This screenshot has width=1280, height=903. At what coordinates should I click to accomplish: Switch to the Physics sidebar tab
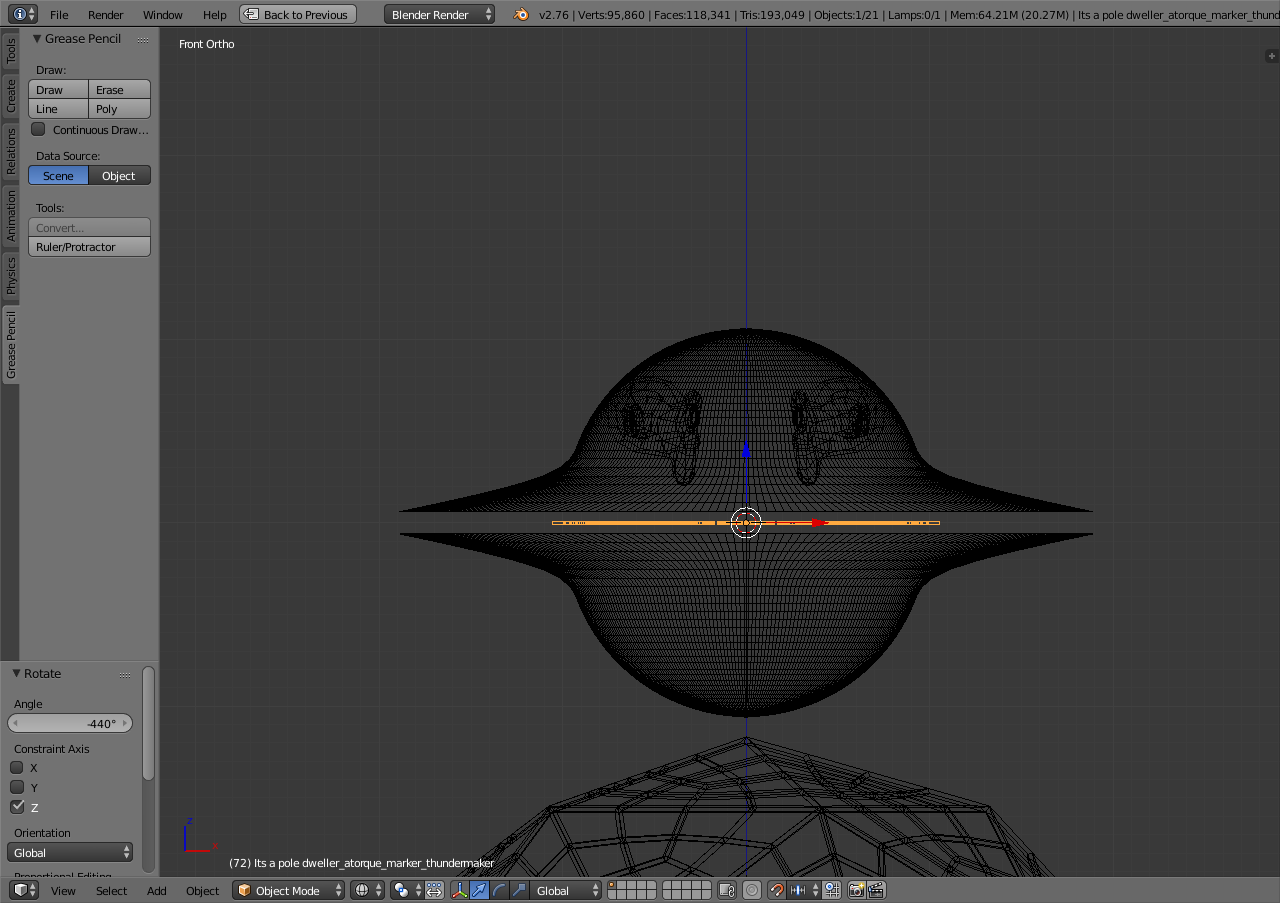pyautogui.click(x=11, y=275)
